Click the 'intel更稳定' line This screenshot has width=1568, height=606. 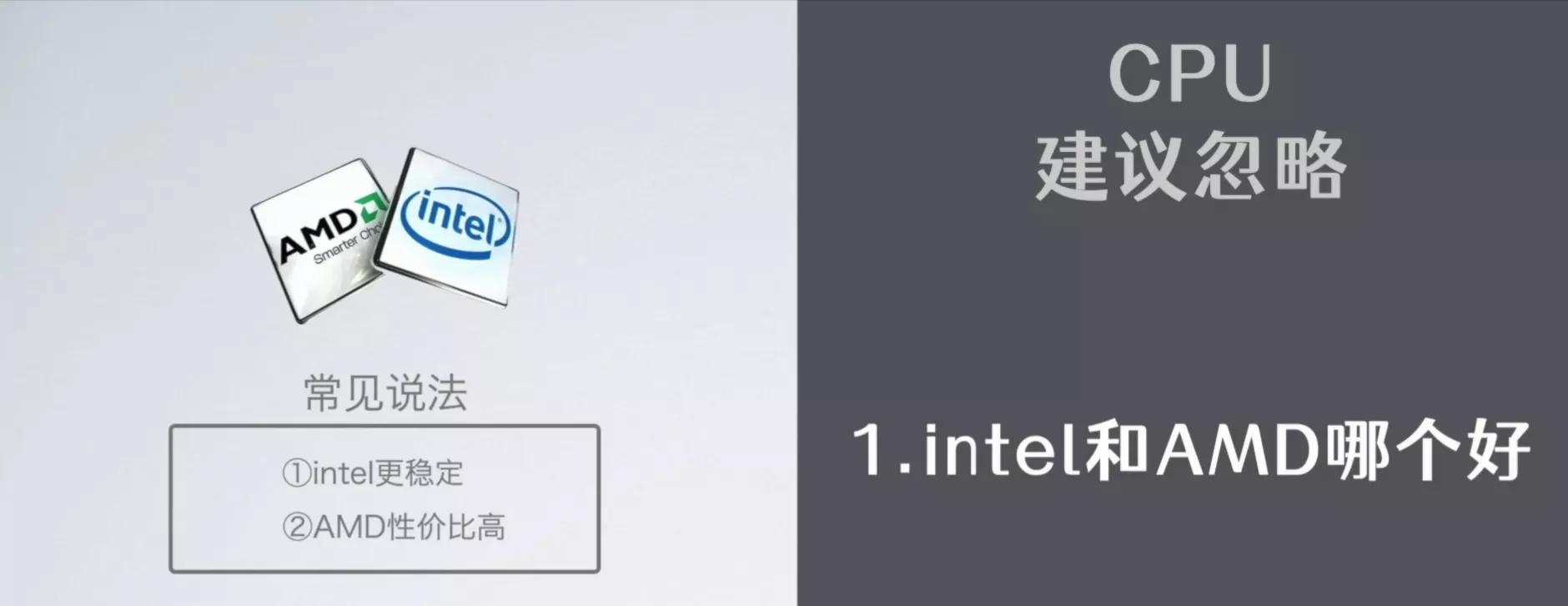click(x=387, y=473)
